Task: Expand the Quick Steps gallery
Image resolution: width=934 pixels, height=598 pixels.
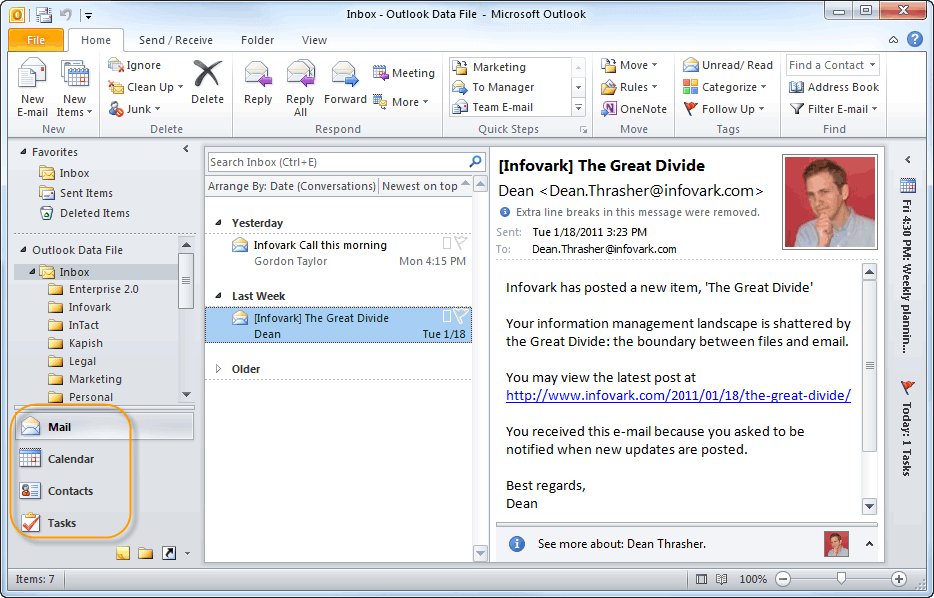Action: point(578,108)
